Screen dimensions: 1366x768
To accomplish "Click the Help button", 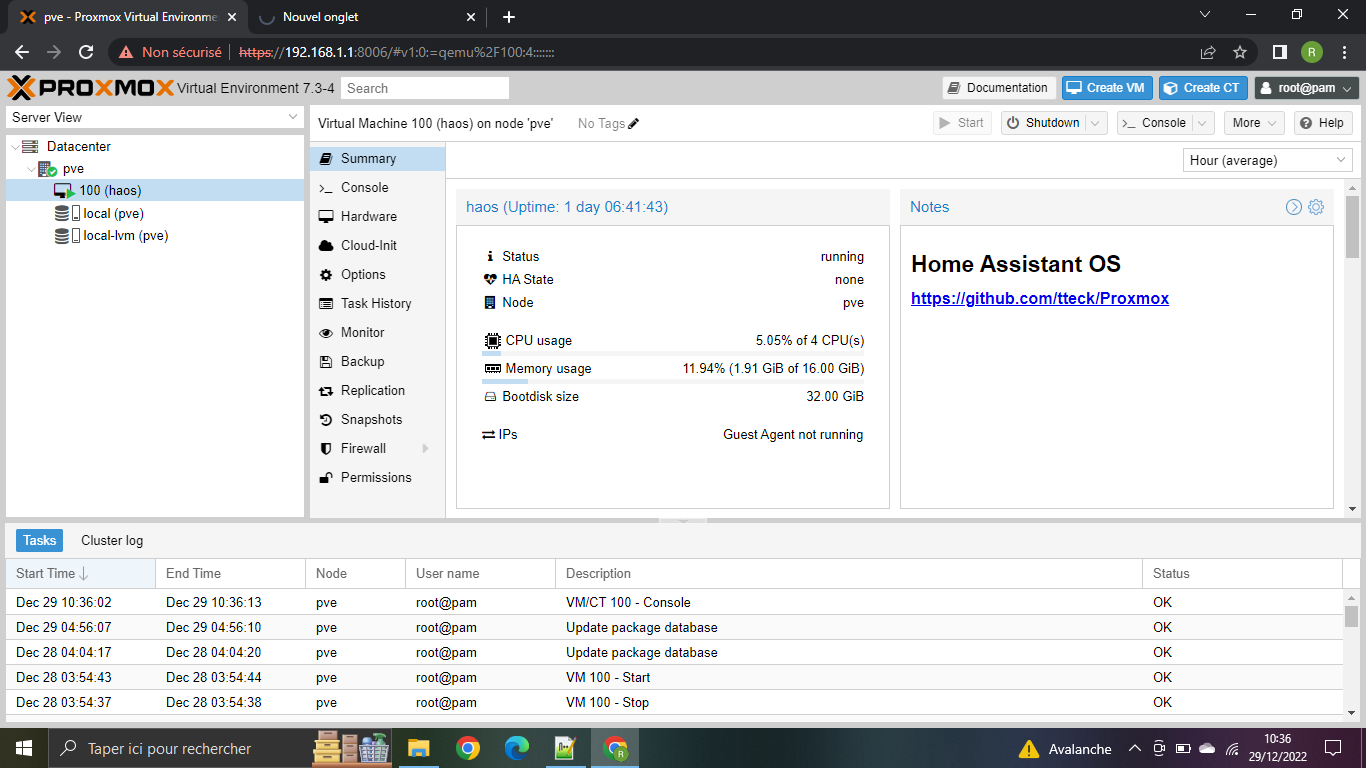I will point(1323,123).
